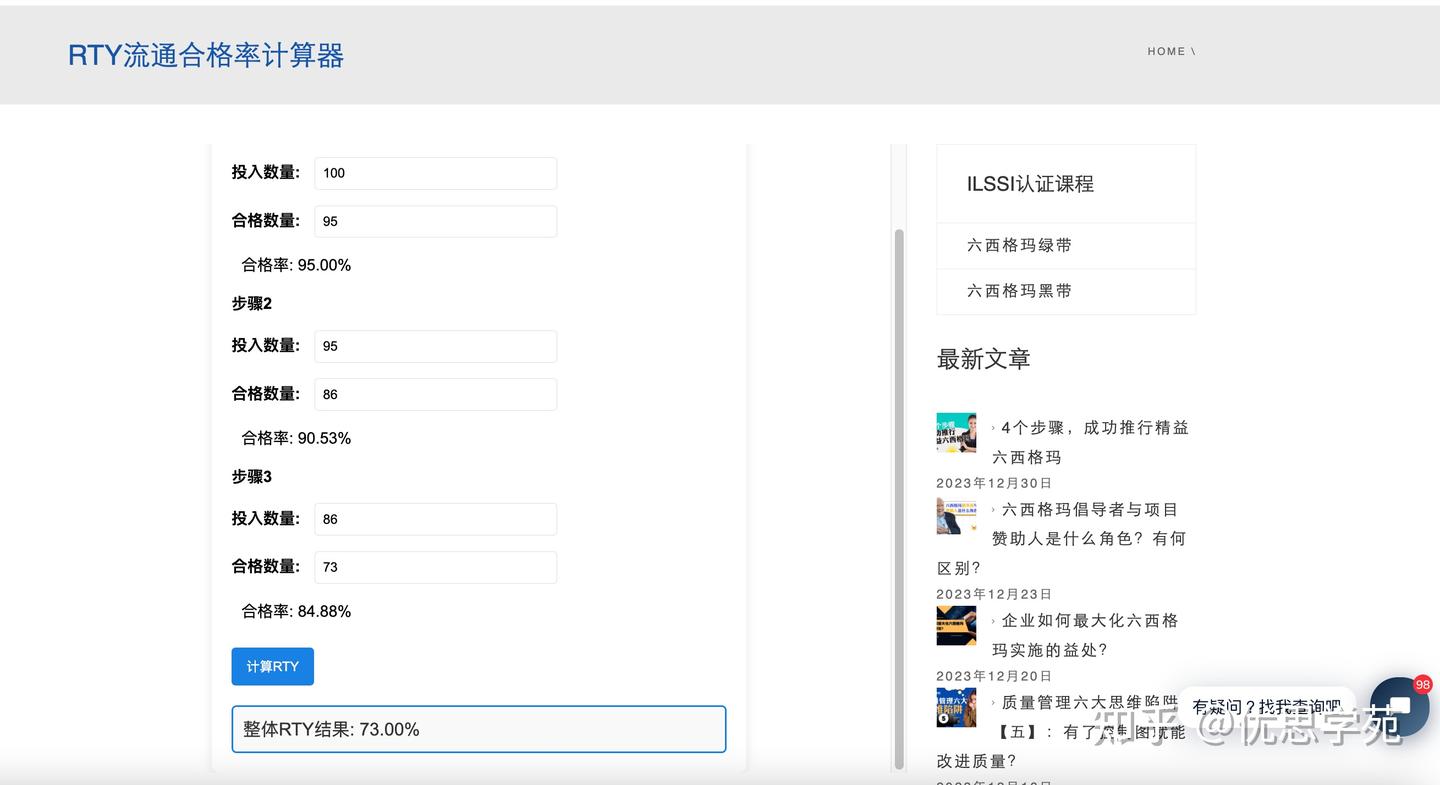
Task: Click the 步骤3 投入数量 input field
Action: coord(435,519)
